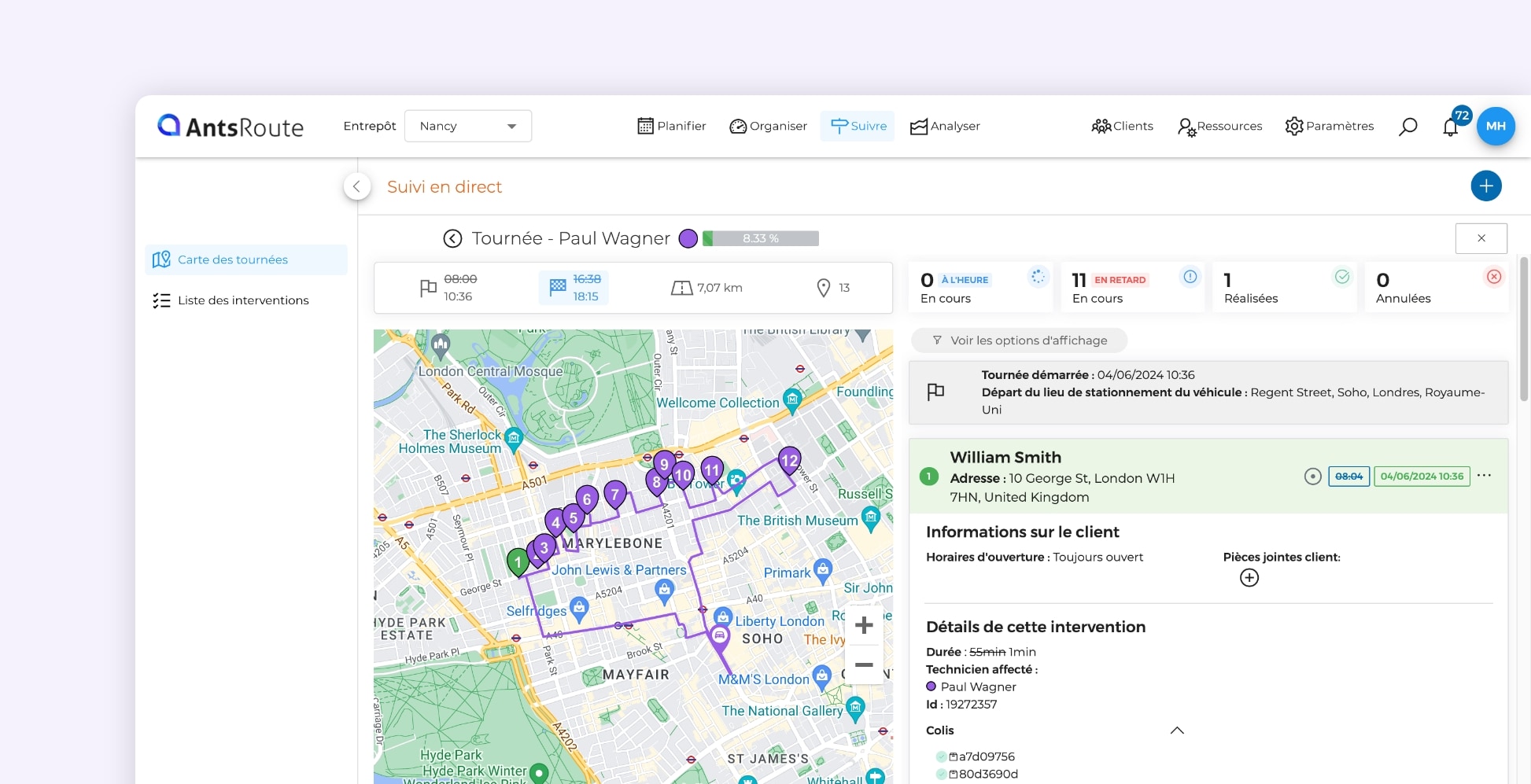Select the Carte des tournées sidebar entry
This screenshot has height=784, width=1531.
[x=232, y=259]
